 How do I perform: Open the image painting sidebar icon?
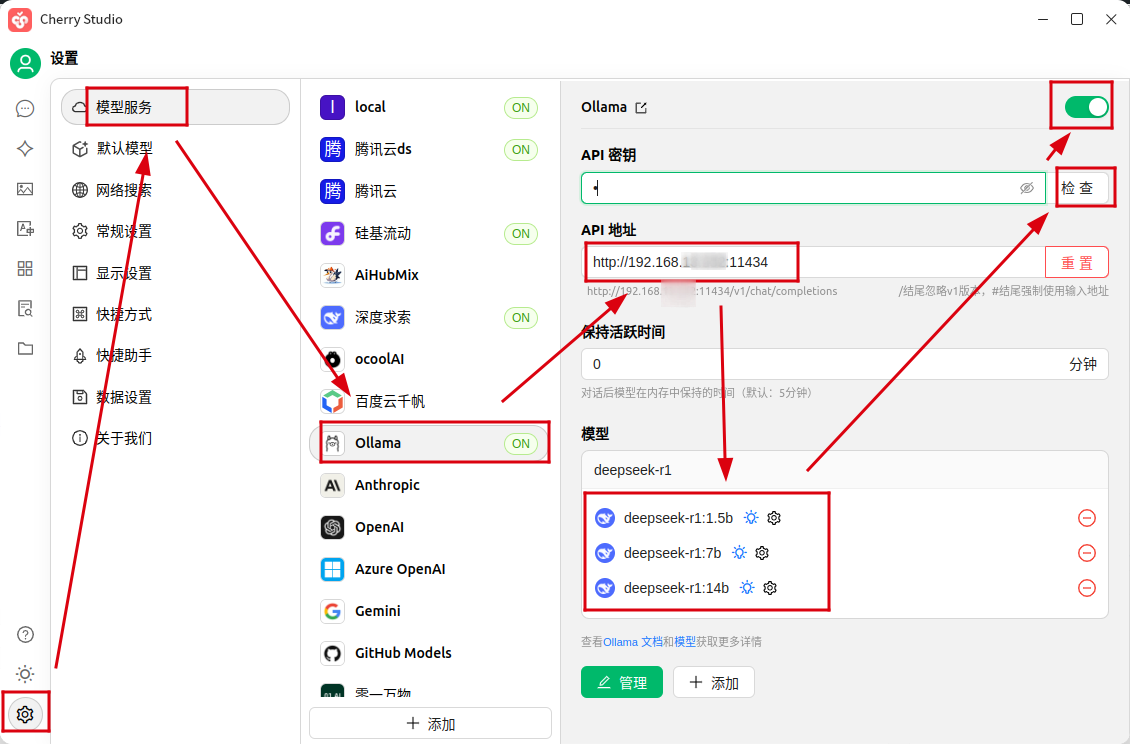tap(25, 189)
